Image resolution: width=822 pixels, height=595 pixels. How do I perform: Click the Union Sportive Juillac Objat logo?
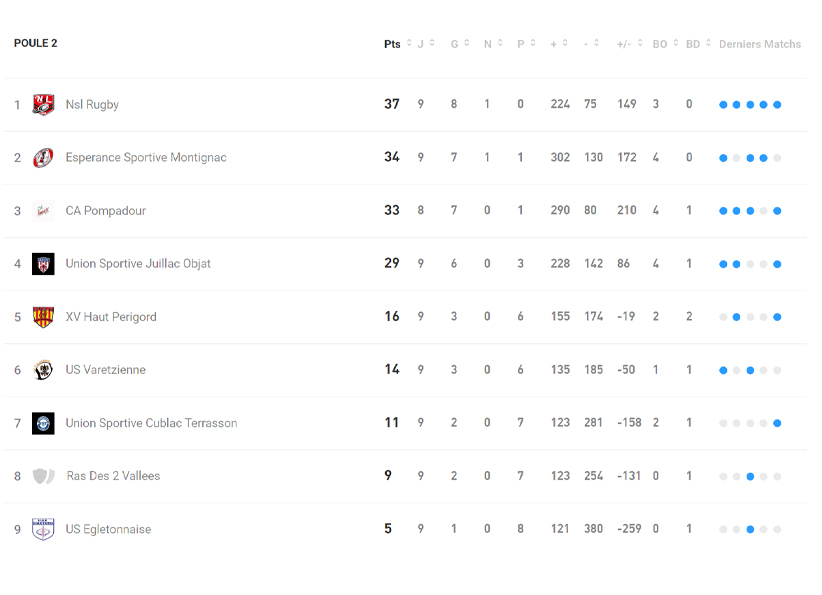click(x=43, y=264)
